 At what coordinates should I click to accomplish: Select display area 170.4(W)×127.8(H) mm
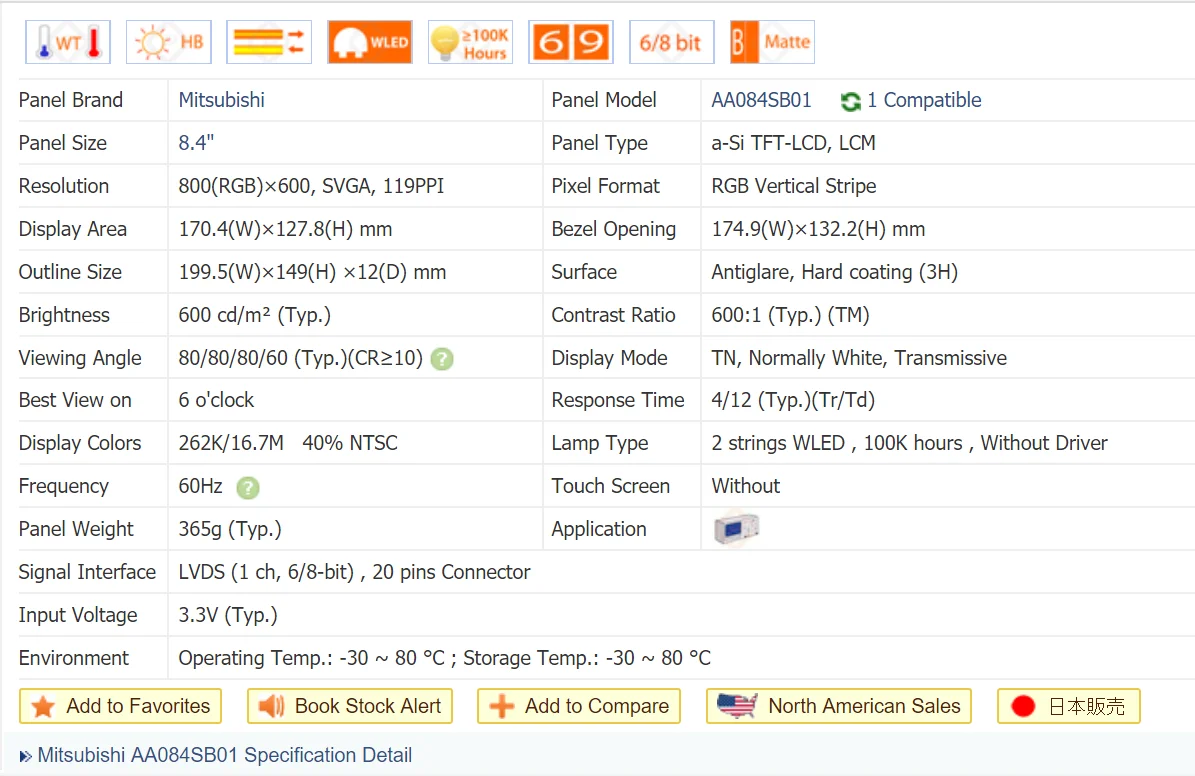point(285,229)
